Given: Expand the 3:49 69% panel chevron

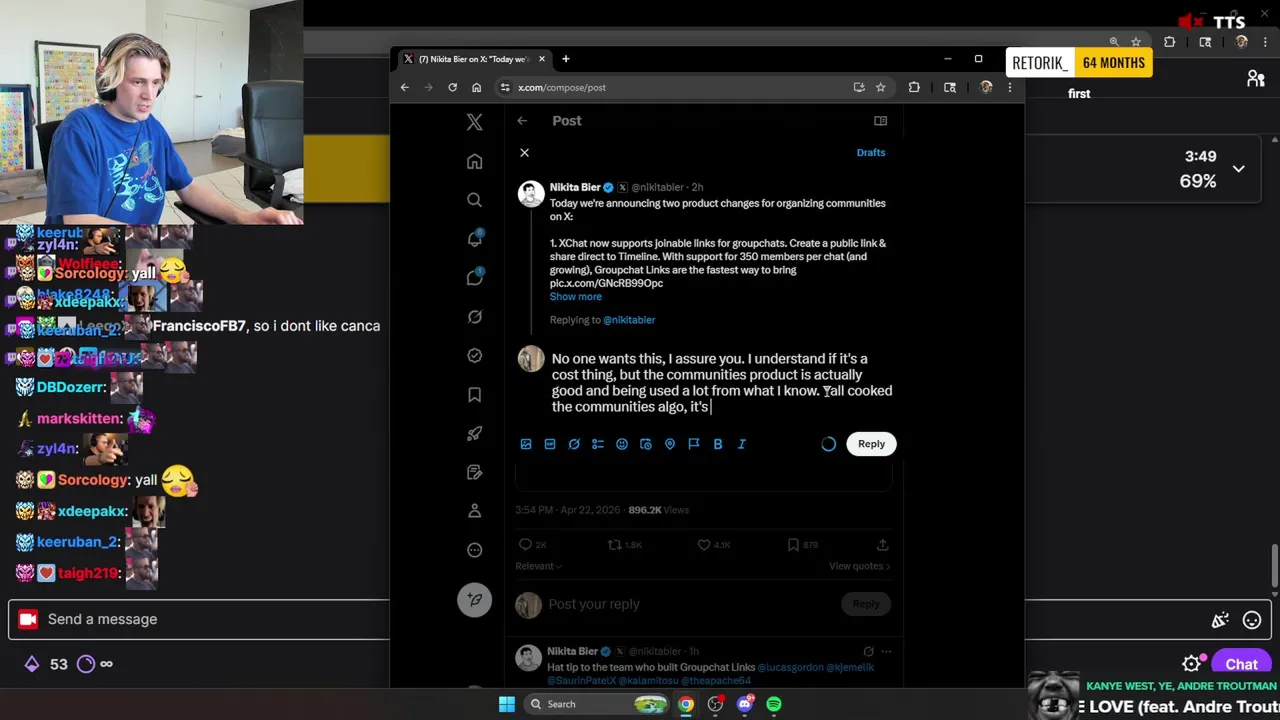Looking at the screenshot, I should coord(1238,169).
